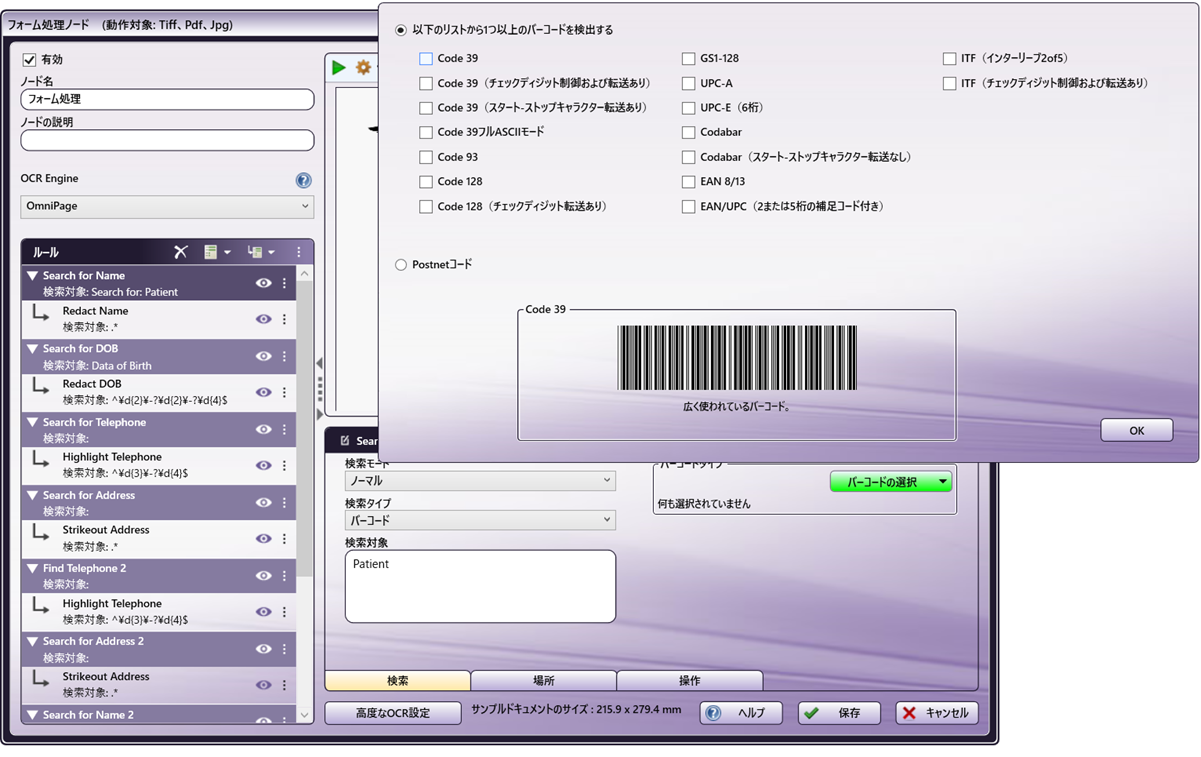Click the left-pointing collapse arrow on the panel splitter

[x=320, y=362]
